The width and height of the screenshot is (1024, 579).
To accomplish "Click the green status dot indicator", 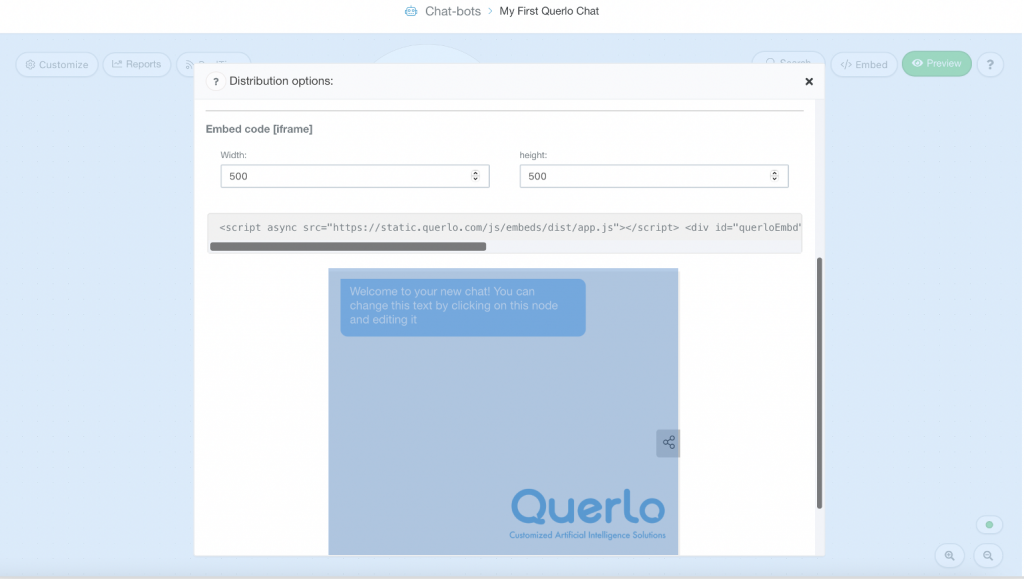I will coord(989,525).
